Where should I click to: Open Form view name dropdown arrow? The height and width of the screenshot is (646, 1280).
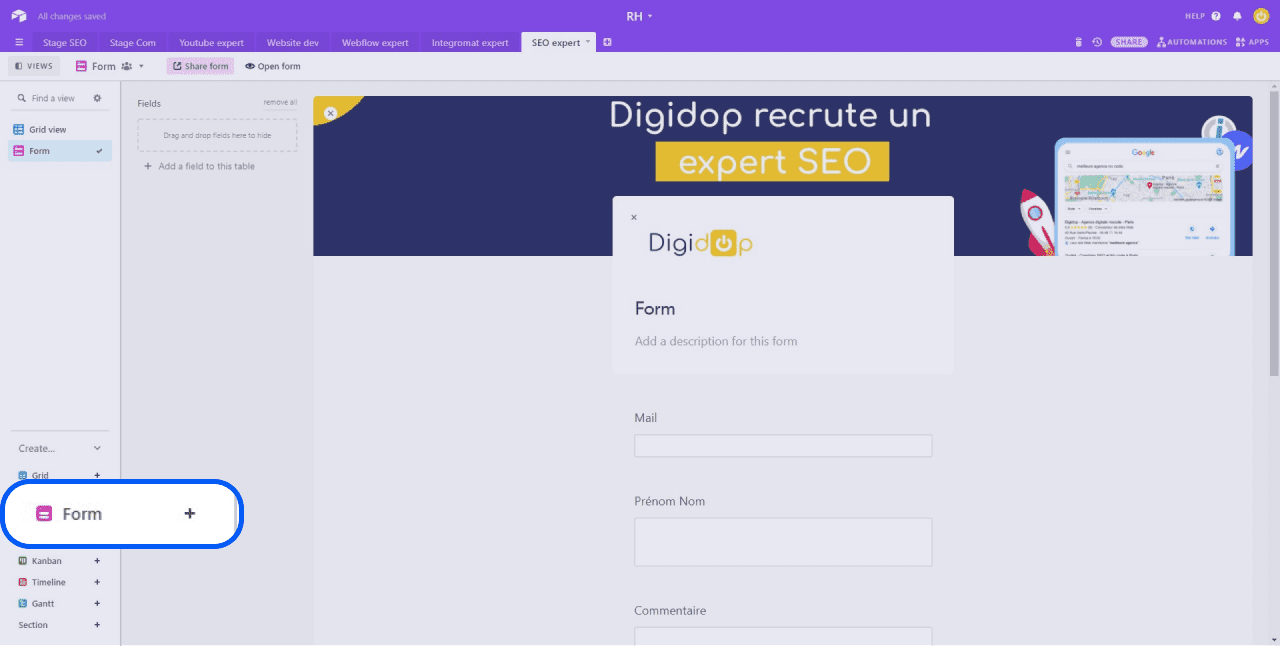[x=141, y=66]
